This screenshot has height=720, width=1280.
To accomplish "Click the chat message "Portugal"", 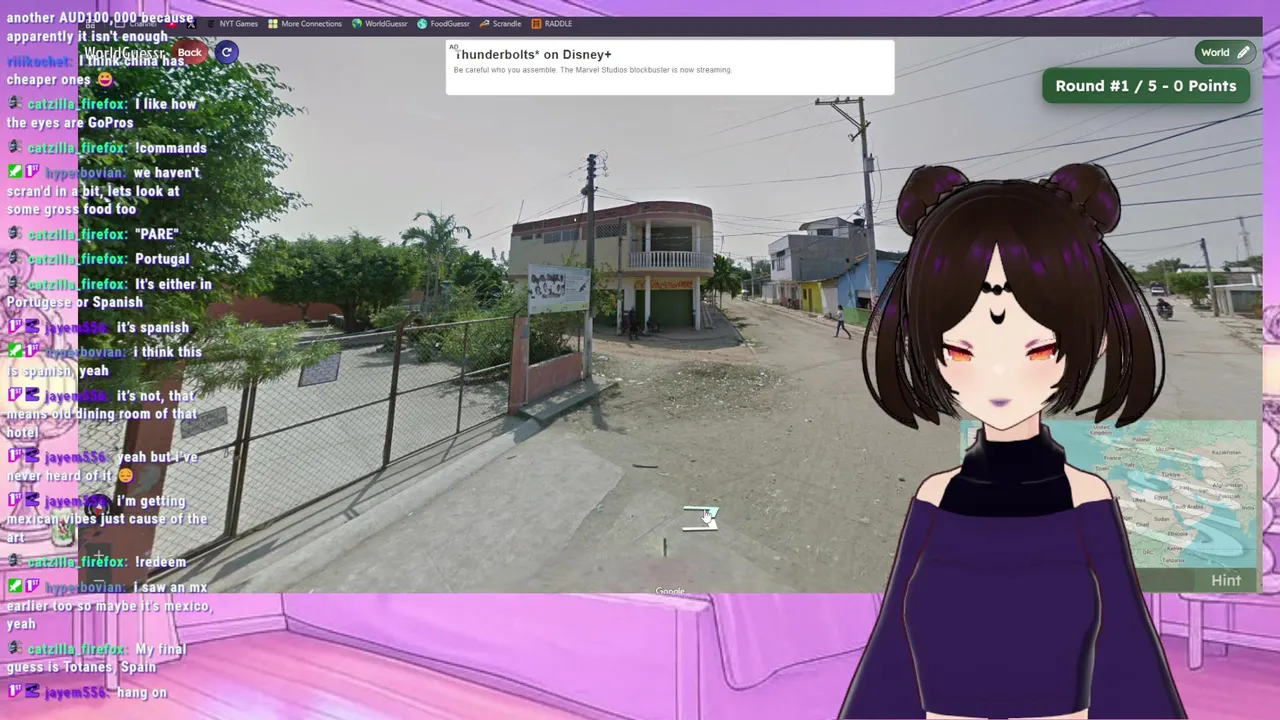I will click(x=162, y=259).
